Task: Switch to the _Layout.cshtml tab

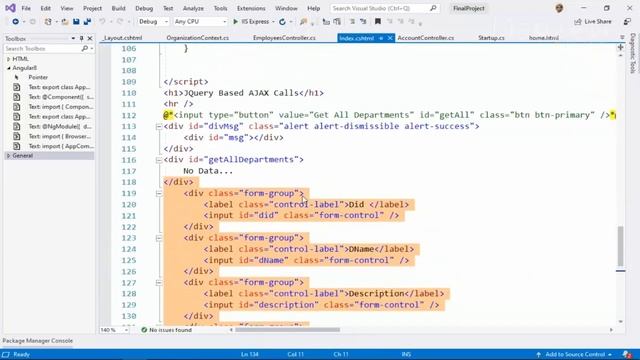Action: (122, 38)
